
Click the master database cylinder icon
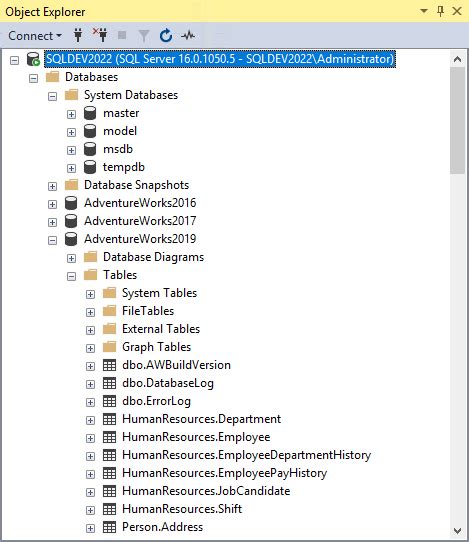tap(90, 113)
